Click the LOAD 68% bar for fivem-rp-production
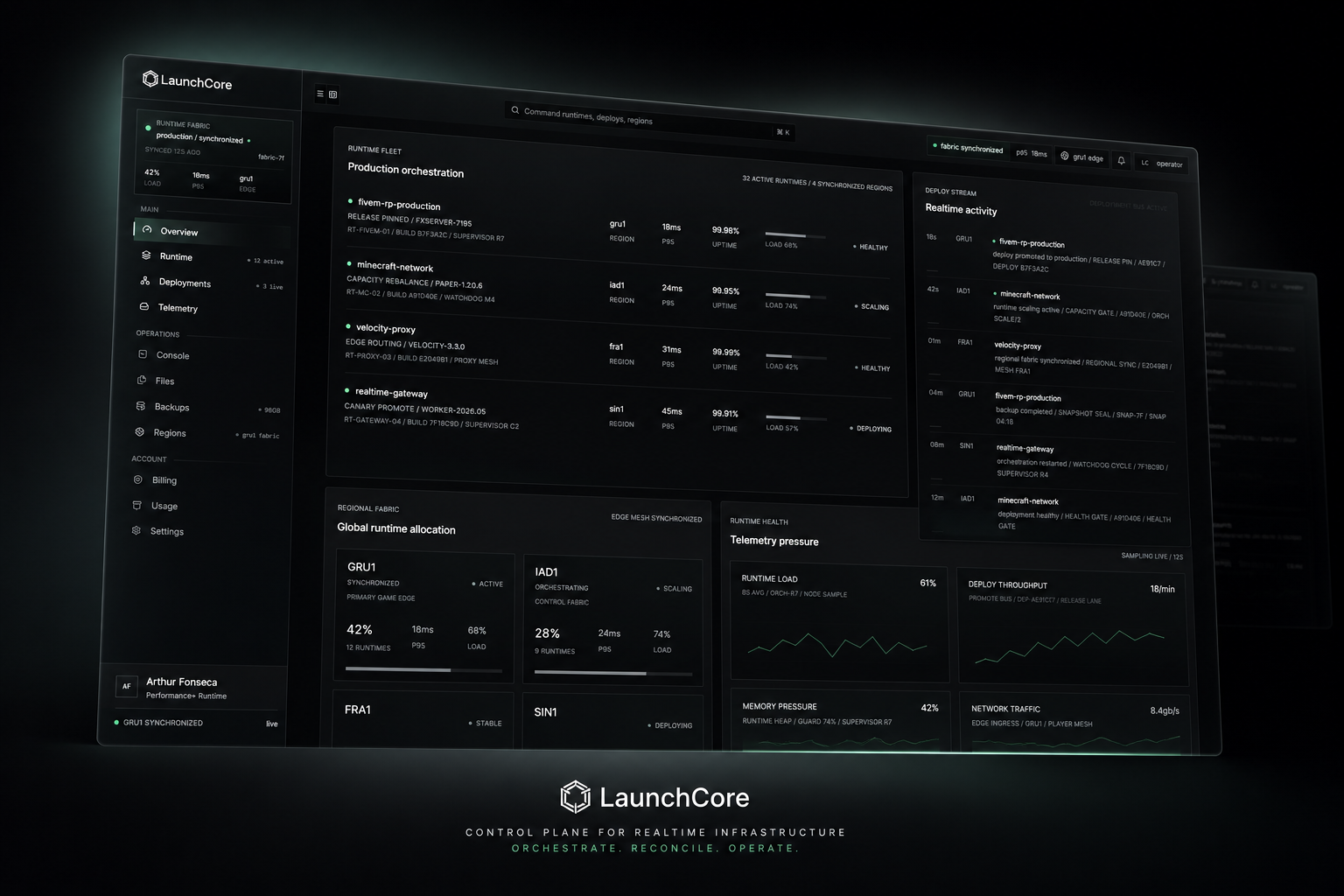 tap(796, 235)
